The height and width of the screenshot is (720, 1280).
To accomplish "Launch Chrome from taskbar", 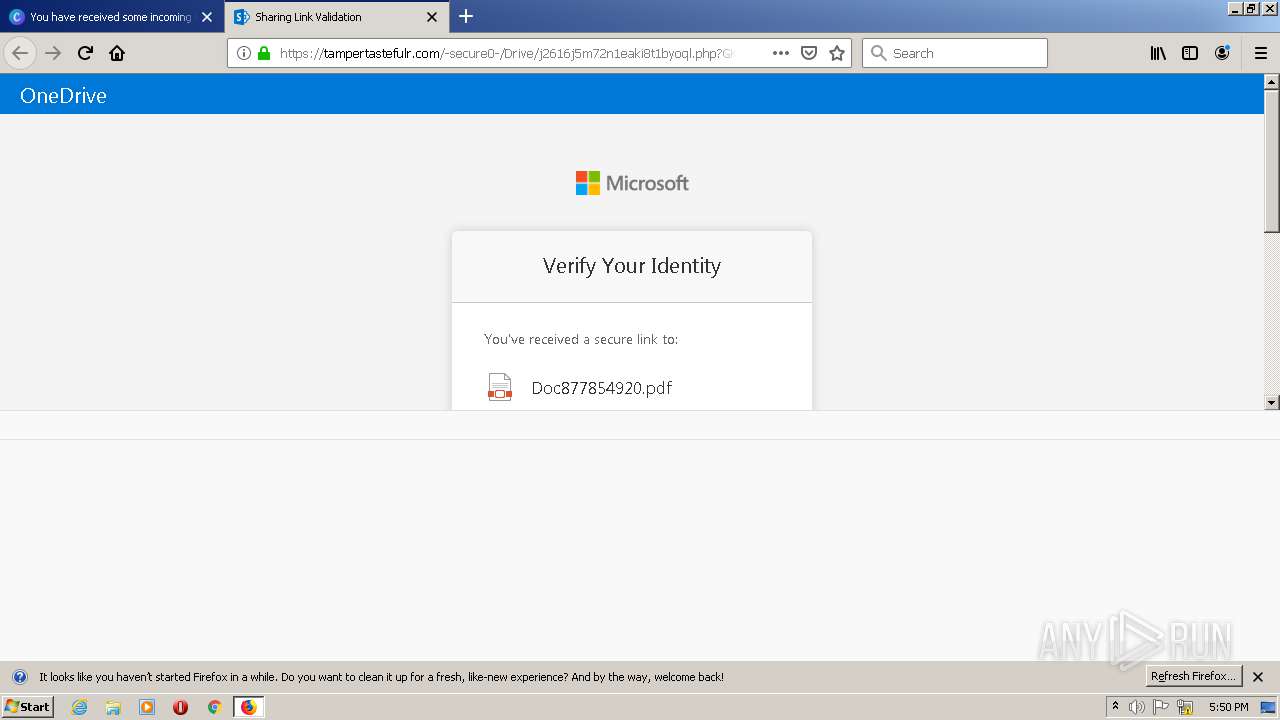I will tap(214, 707).
